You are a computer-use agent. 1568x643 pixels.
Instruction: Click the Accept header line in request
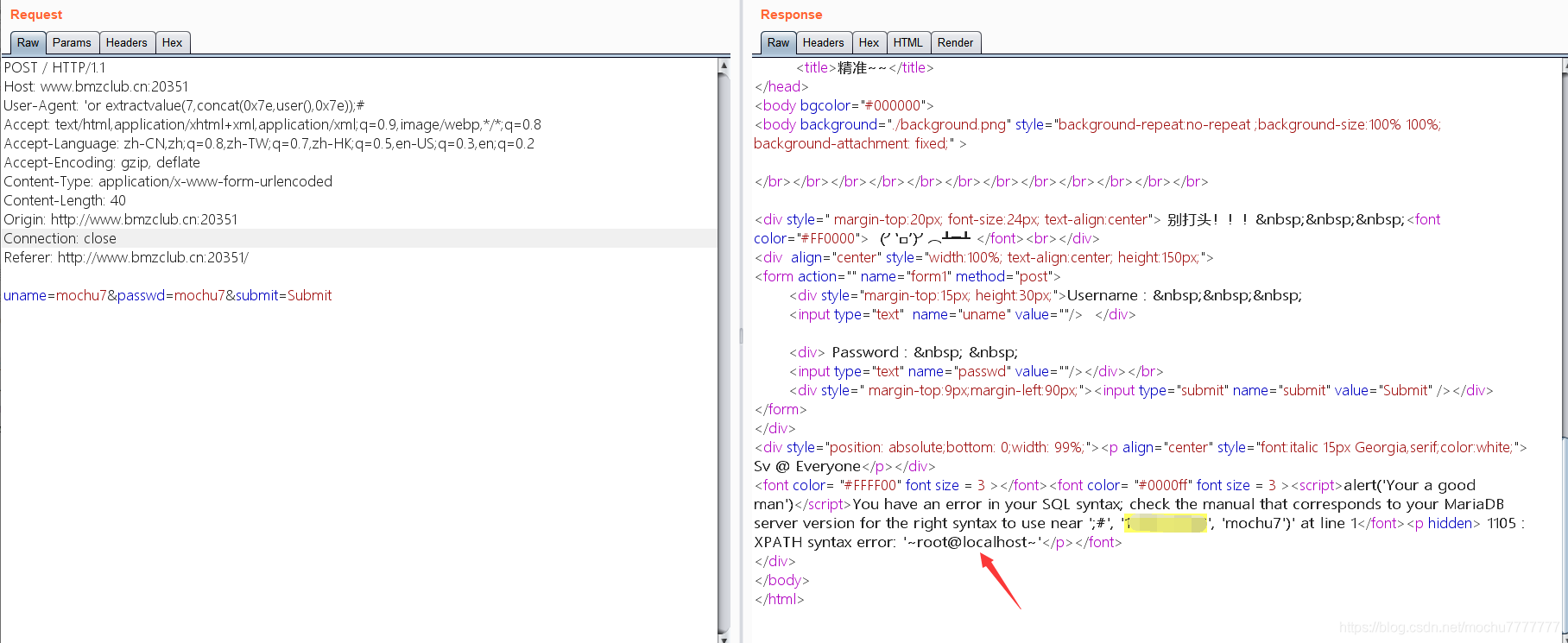(x=273, y=124)
